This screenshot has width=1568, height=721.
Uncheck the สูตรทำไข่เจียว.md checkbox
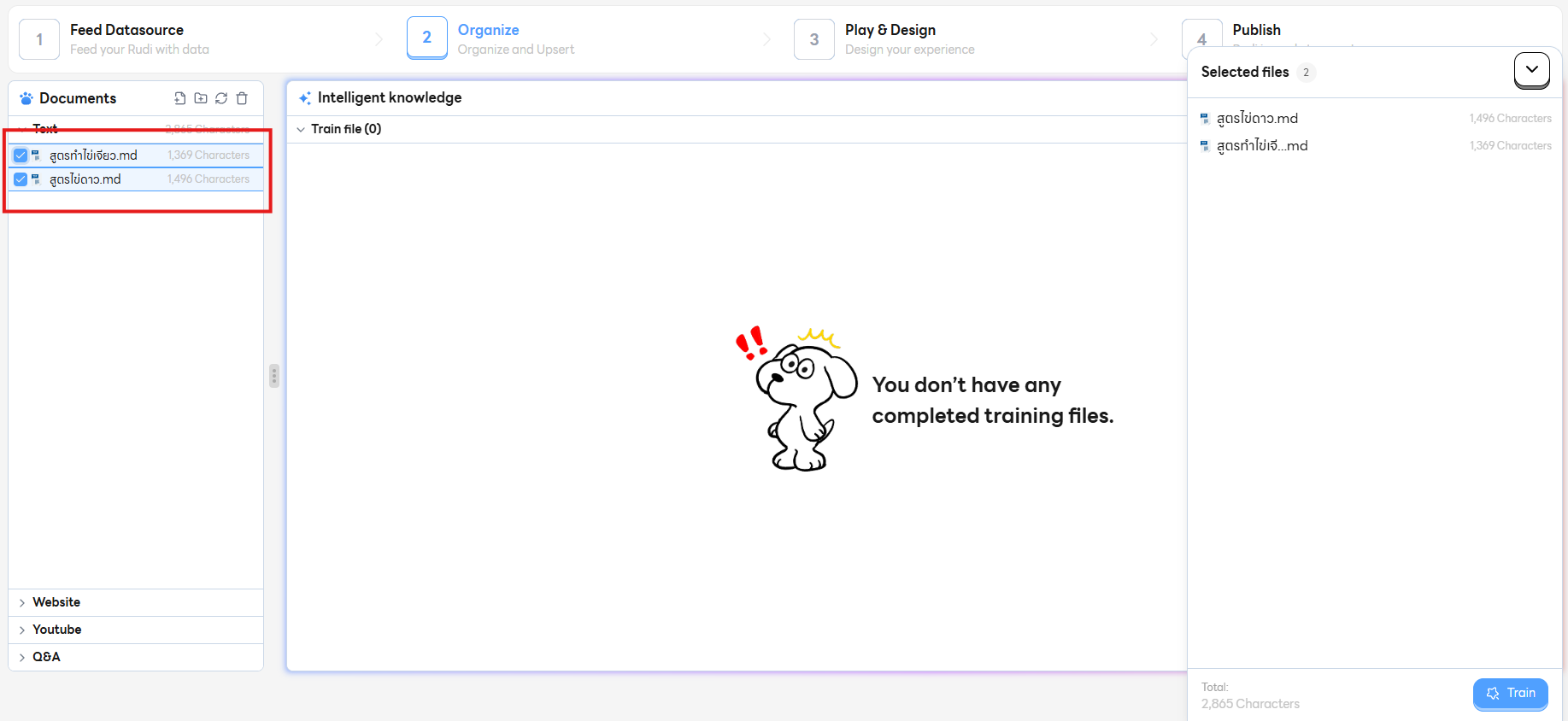point(21,155)
